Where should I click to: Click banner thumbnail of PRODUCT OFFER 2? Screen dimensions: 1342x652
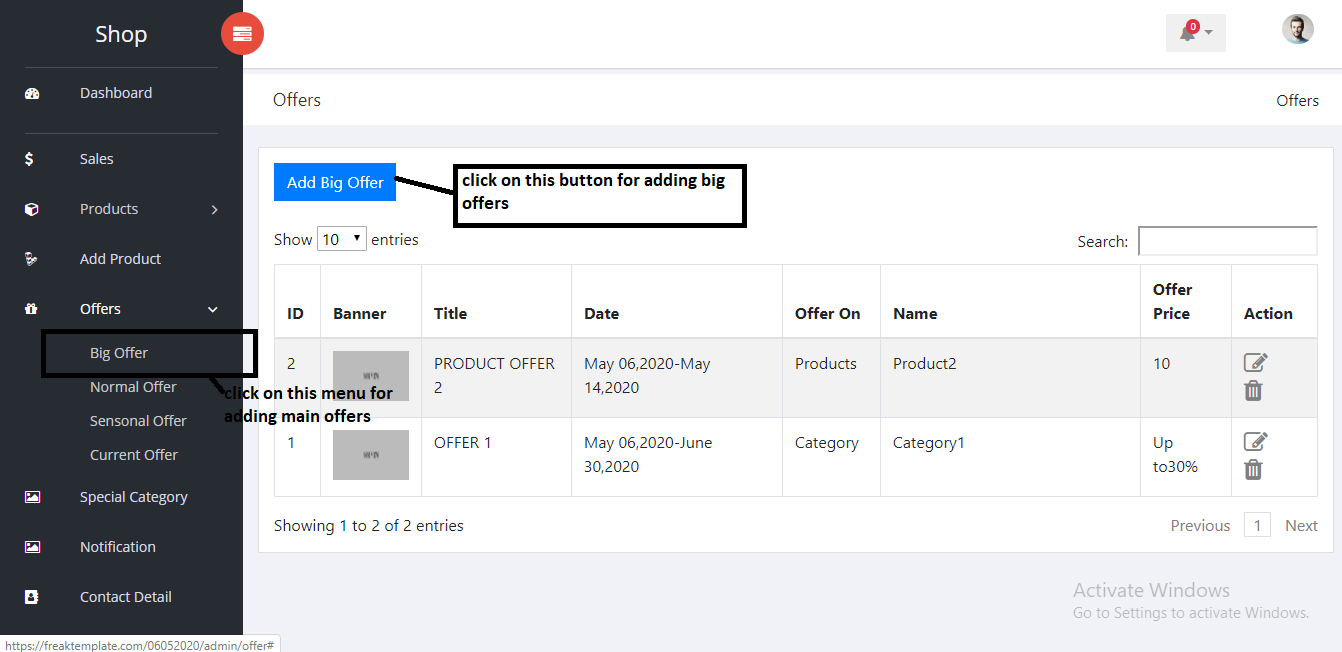(x=371, y=374)
